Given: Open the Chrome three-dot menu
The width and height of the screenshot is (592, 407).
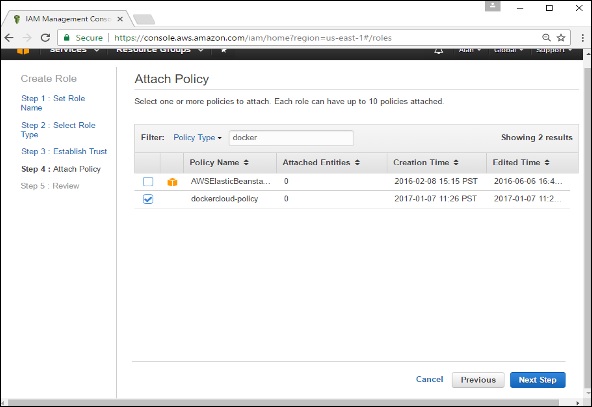Looking at the screenshot, I should tap(583, 37).
